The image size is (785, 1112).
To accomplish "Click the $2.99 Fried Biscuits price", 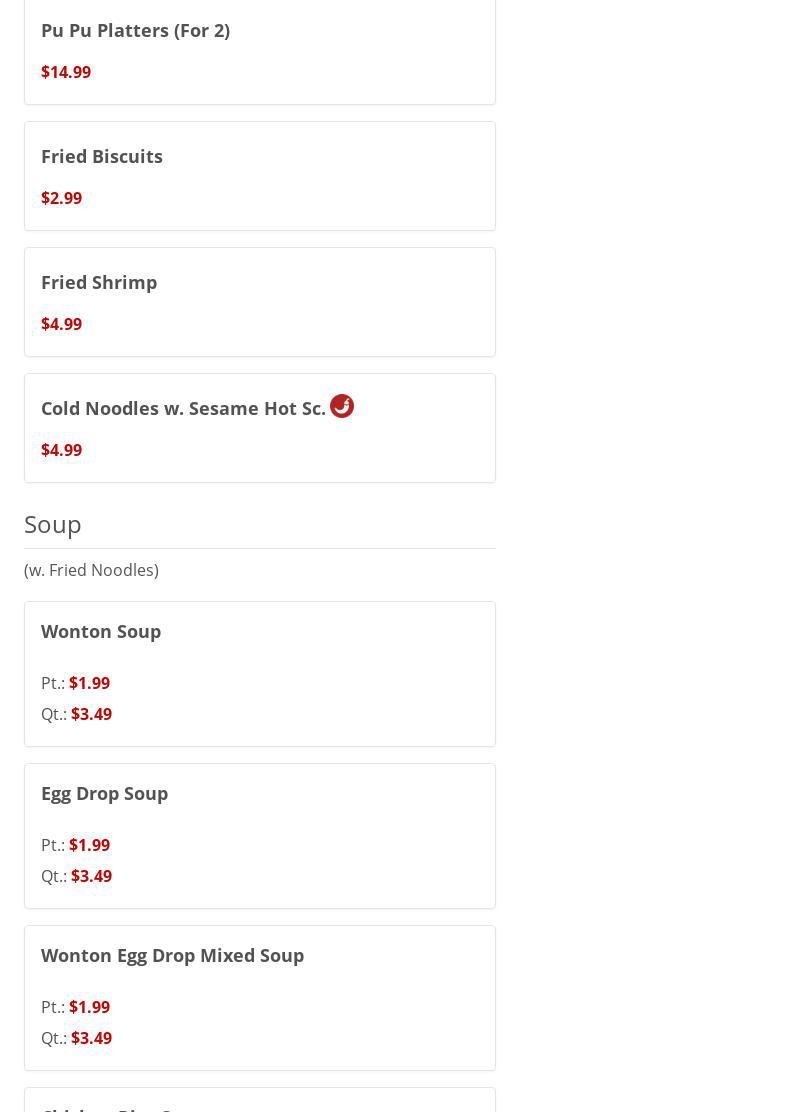I will (62, 198).
